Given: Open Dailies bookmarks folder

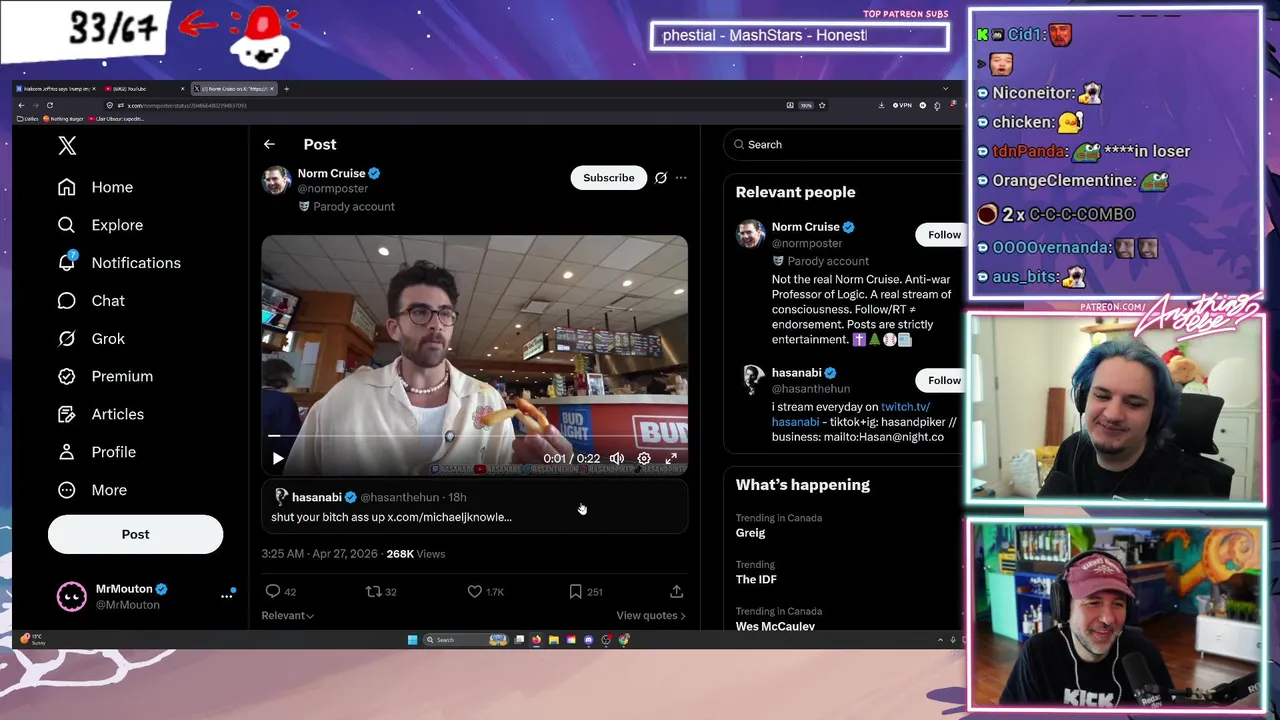Looking at the screenshot, I should point(27,119).
